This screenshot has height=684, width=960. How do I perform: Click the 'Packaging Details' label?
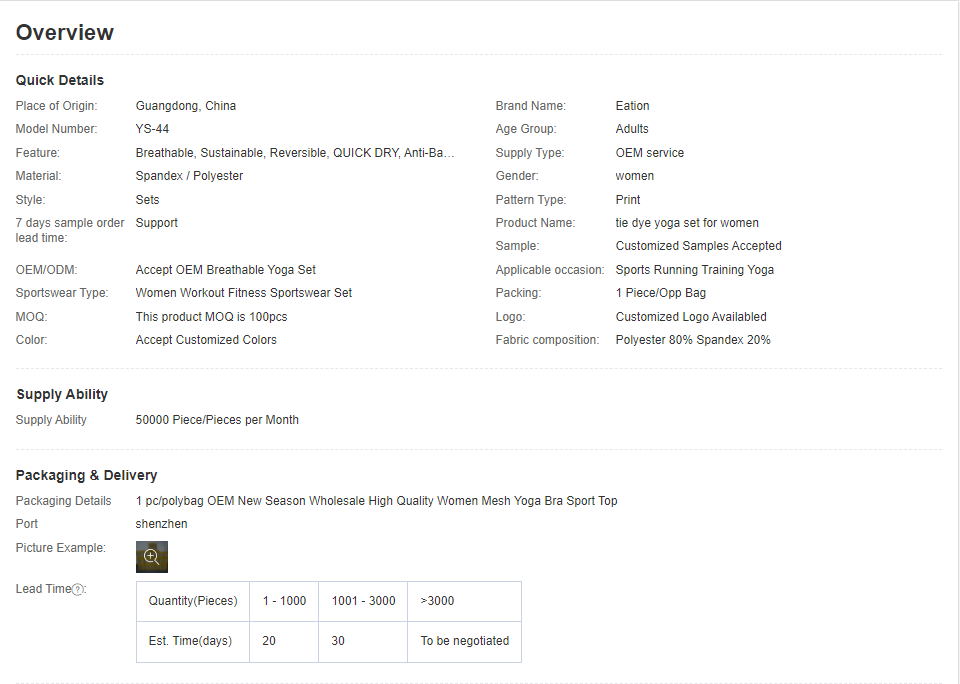(64, 501)
